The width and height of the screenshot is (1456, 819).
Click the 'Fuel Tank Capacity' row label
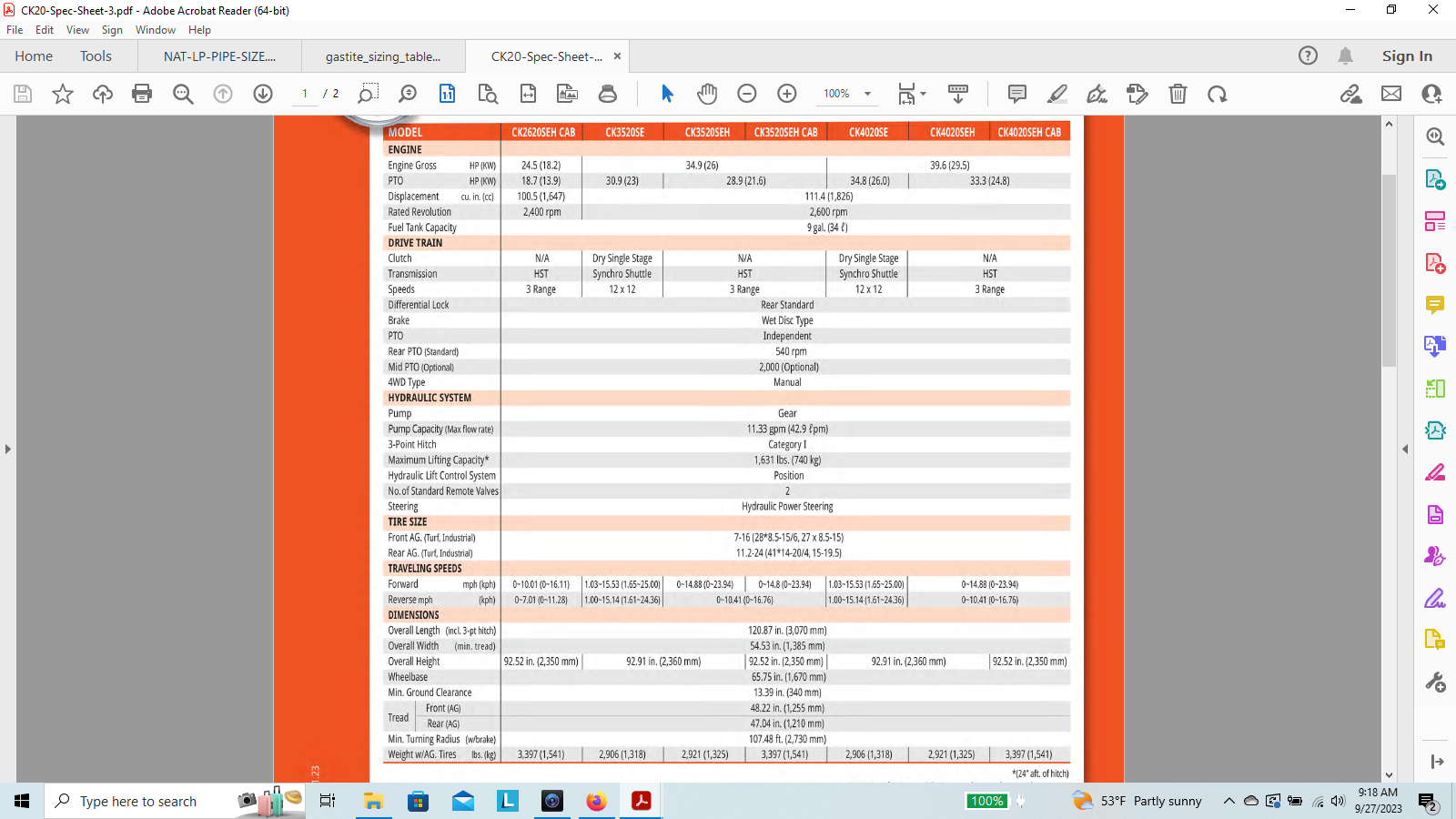coord(422,227)
